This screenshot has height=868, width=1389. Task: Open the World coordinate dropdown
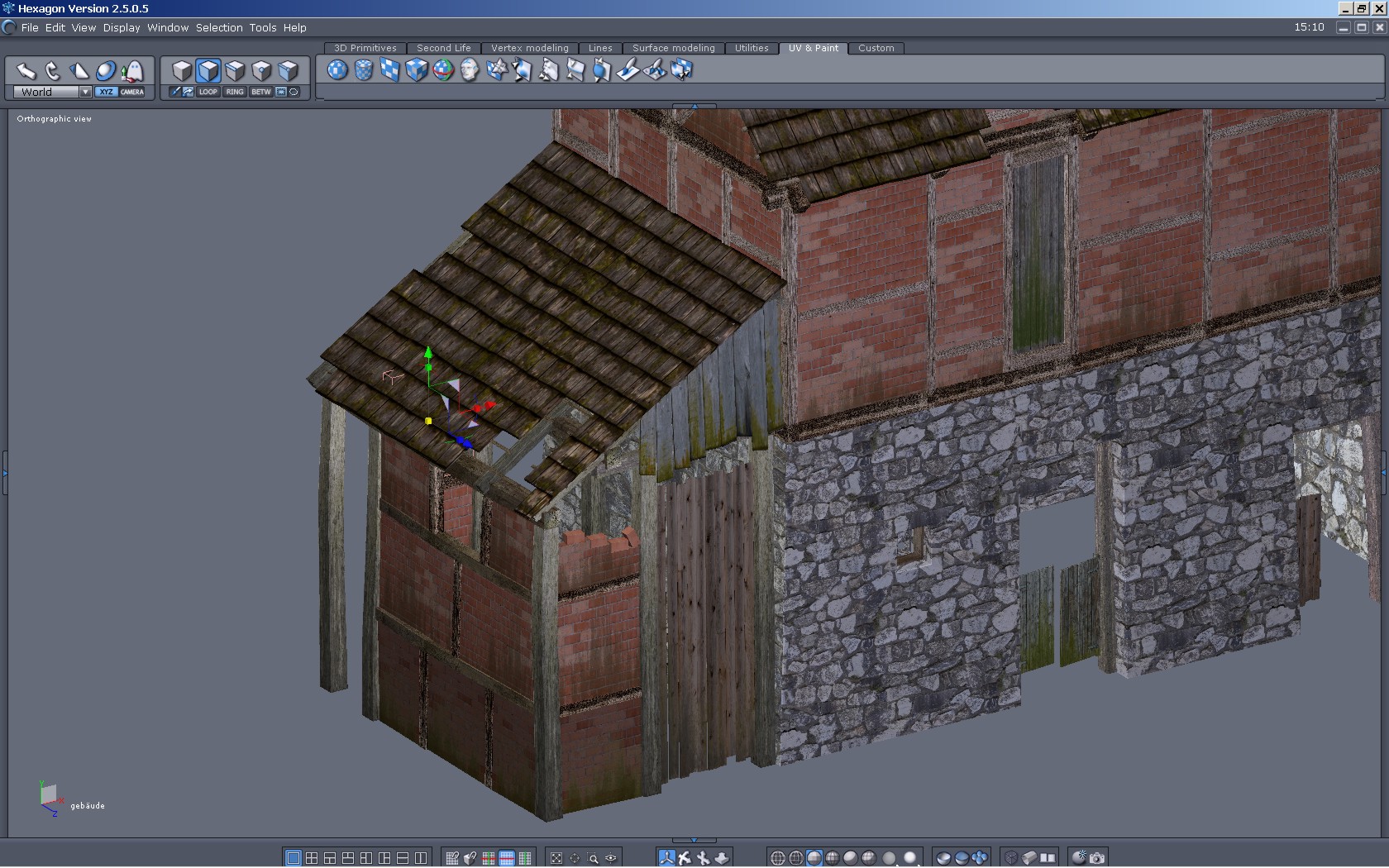tap(85, 92)
